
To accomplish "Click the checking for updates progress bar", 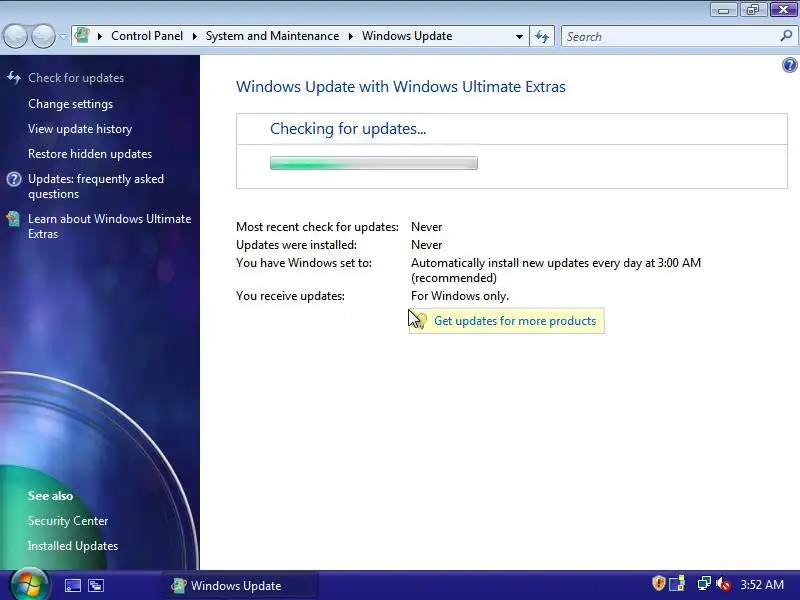I will (x=374, y=163).
